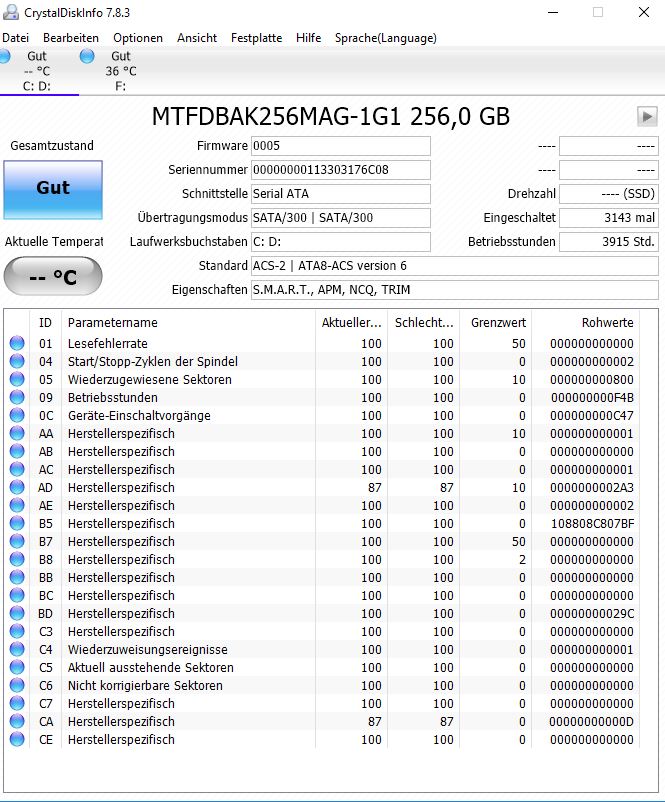Click raw value 00000000029C
Image resolution: width=665 pixels, height=802 pixels.
592,613
